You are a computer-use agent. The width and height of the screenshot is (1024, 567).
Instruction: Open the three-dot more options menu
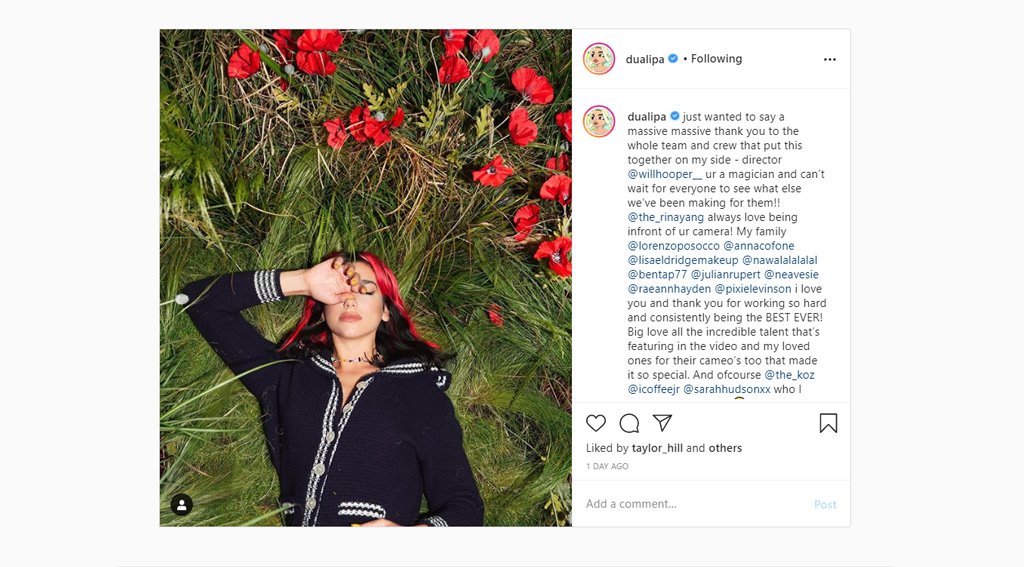829,59
